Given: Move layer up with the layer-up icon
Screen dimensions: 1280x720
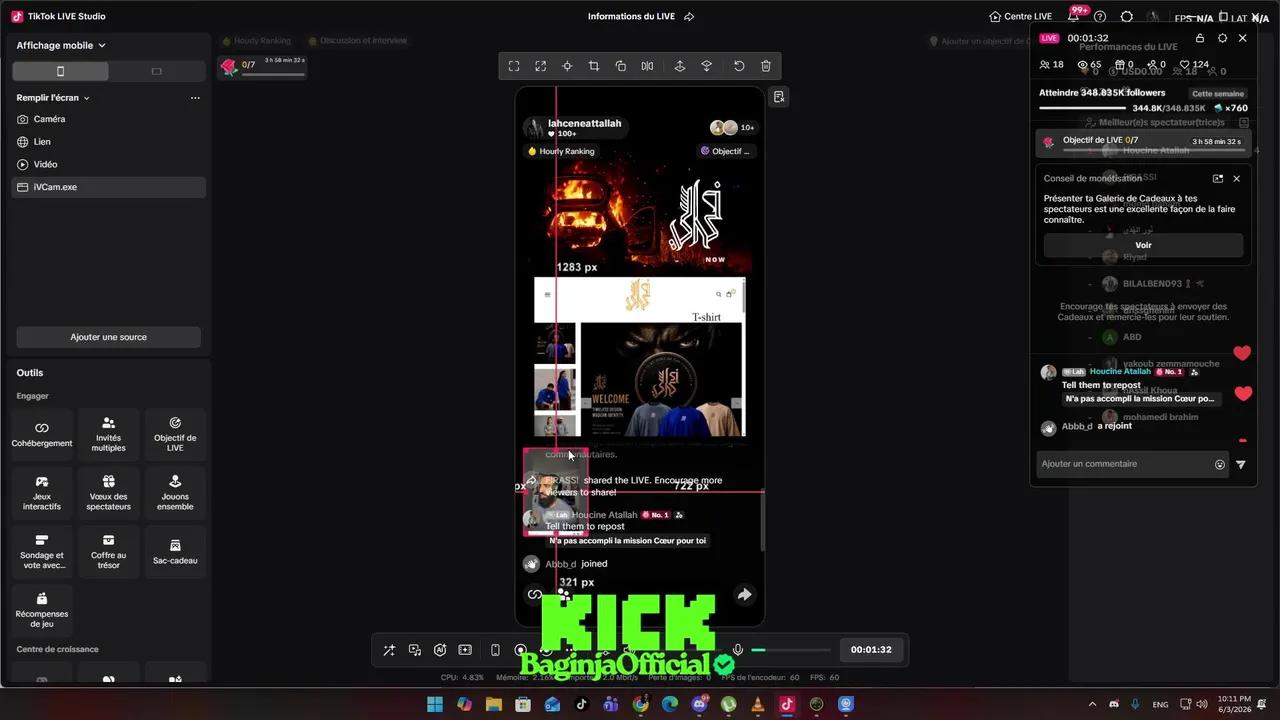Looking at the screenshot, I should tap(680, 66).
